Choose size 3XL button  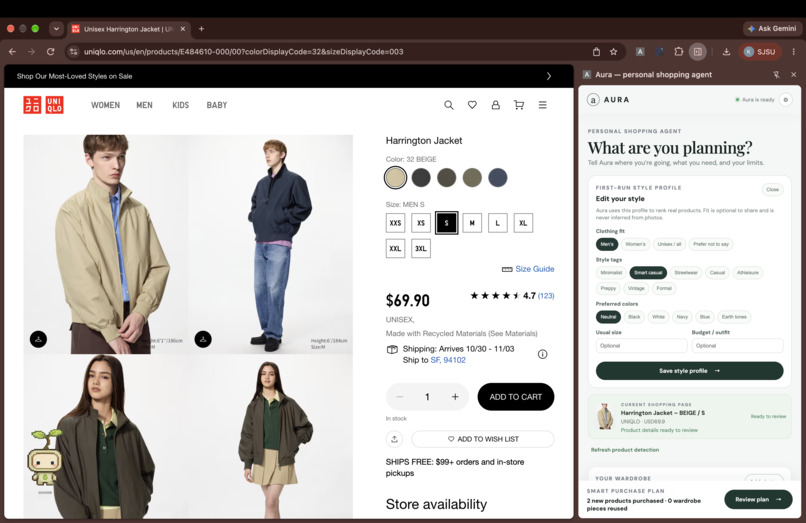click(x=420, y=248)
